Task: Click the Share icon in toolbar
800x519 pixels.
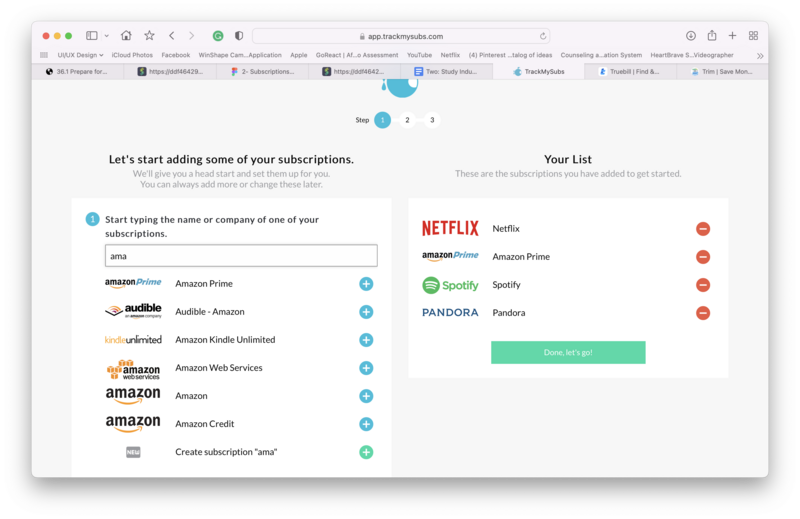Action: point(712,35)
